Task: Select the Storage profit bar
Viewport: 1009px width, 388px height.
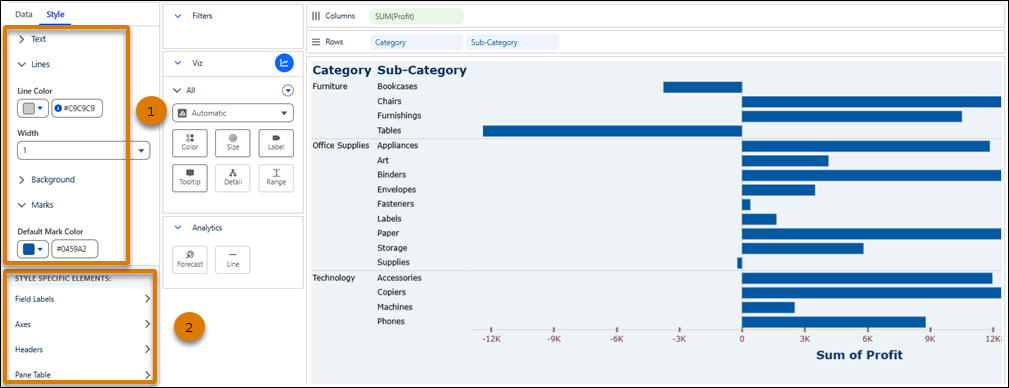Action: pyautogui.click(x=802, y=248)
